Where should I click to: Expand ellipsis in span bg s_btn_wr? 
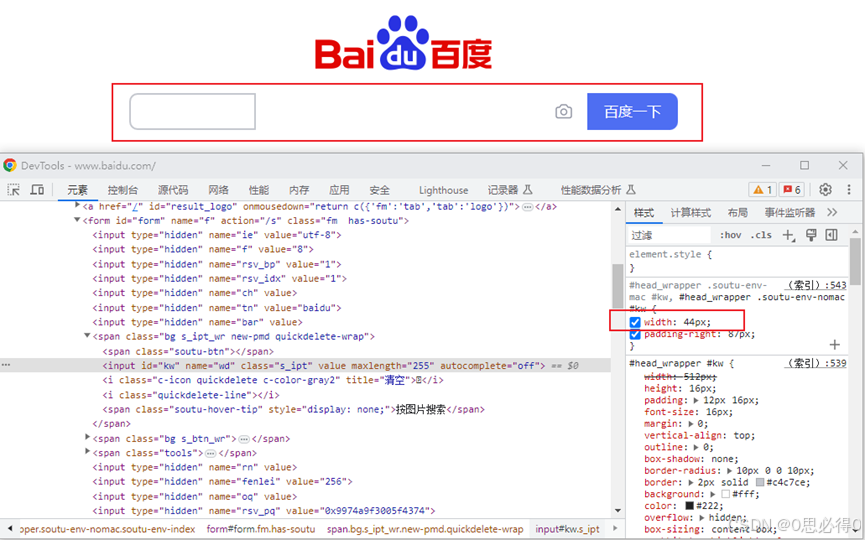(244, 439)
